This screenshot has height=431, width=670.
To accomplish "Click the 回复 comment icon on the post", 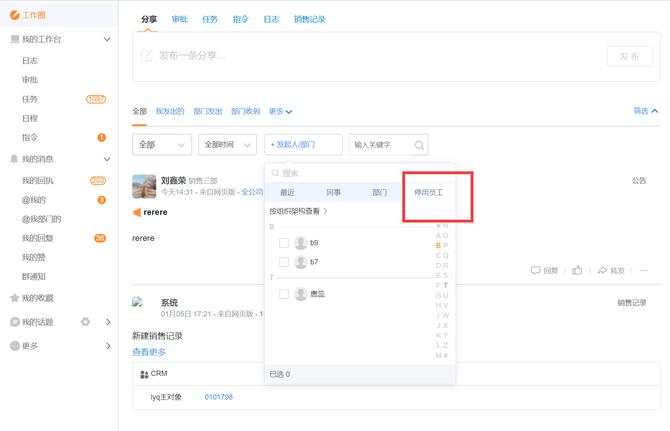I will pos(536,270).
